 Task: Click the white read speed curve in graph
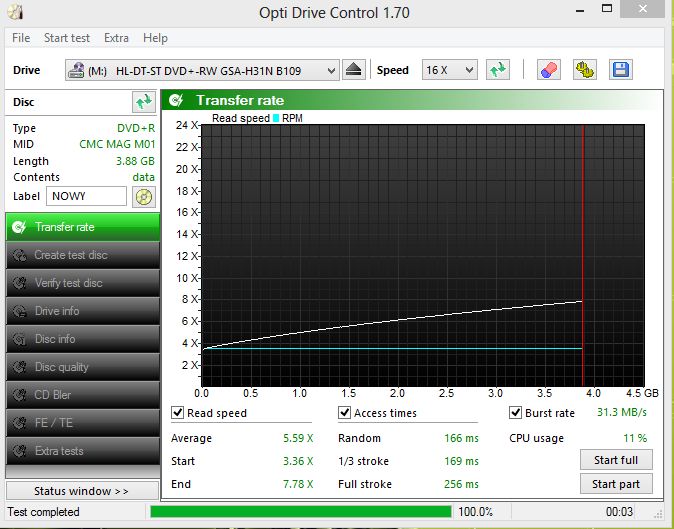point(398,320)
